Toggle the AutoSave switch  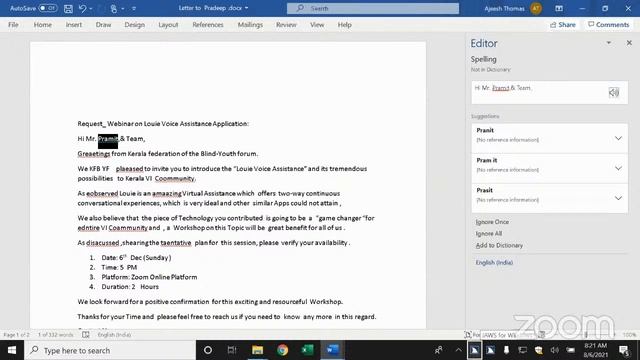[x=47, y=8]
